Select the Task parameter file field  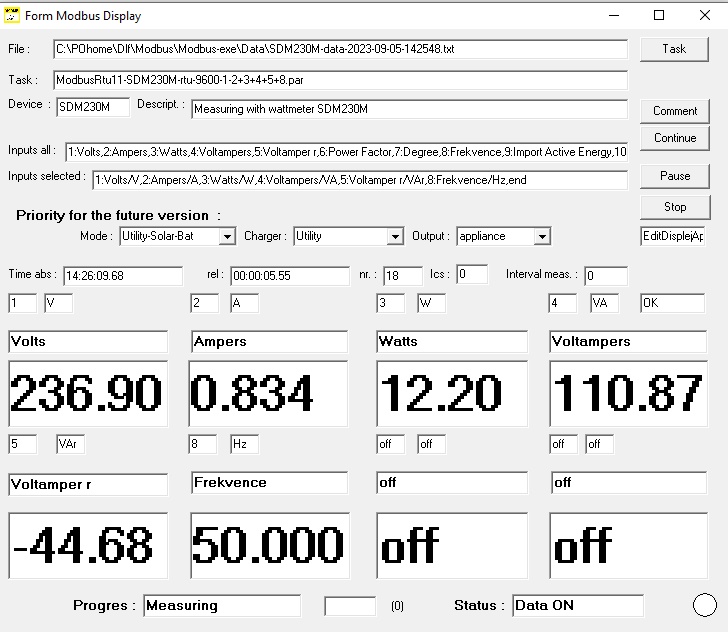[x=340, y=80]
